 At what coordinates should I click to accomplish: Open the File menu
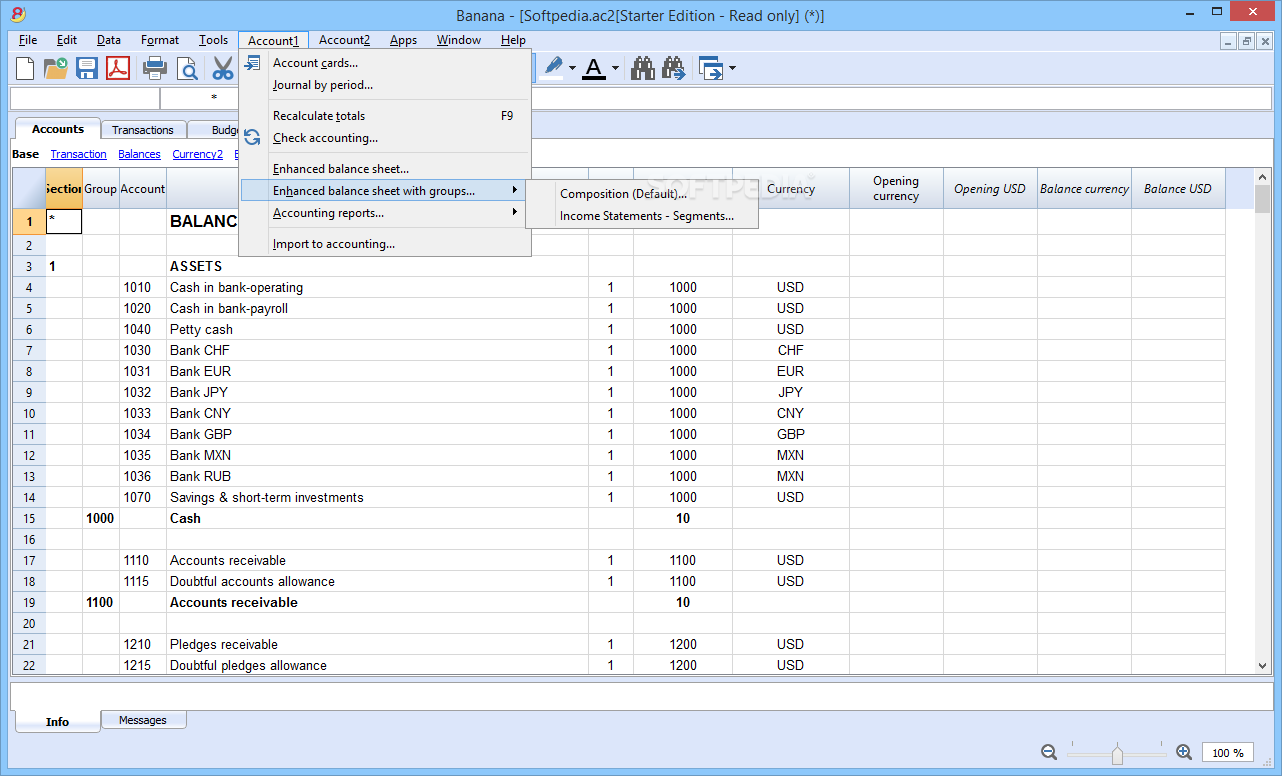[x=28, y=40]
